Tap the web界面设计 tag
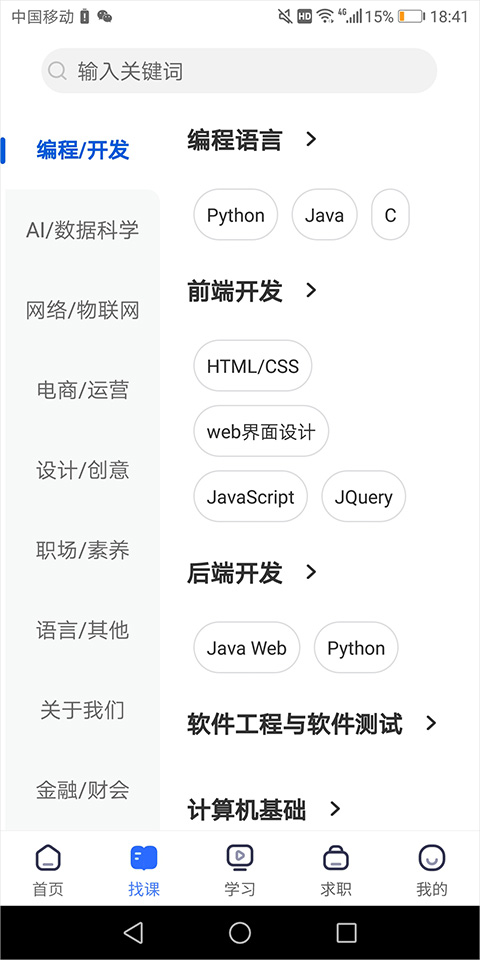 [x=261, y=431]
